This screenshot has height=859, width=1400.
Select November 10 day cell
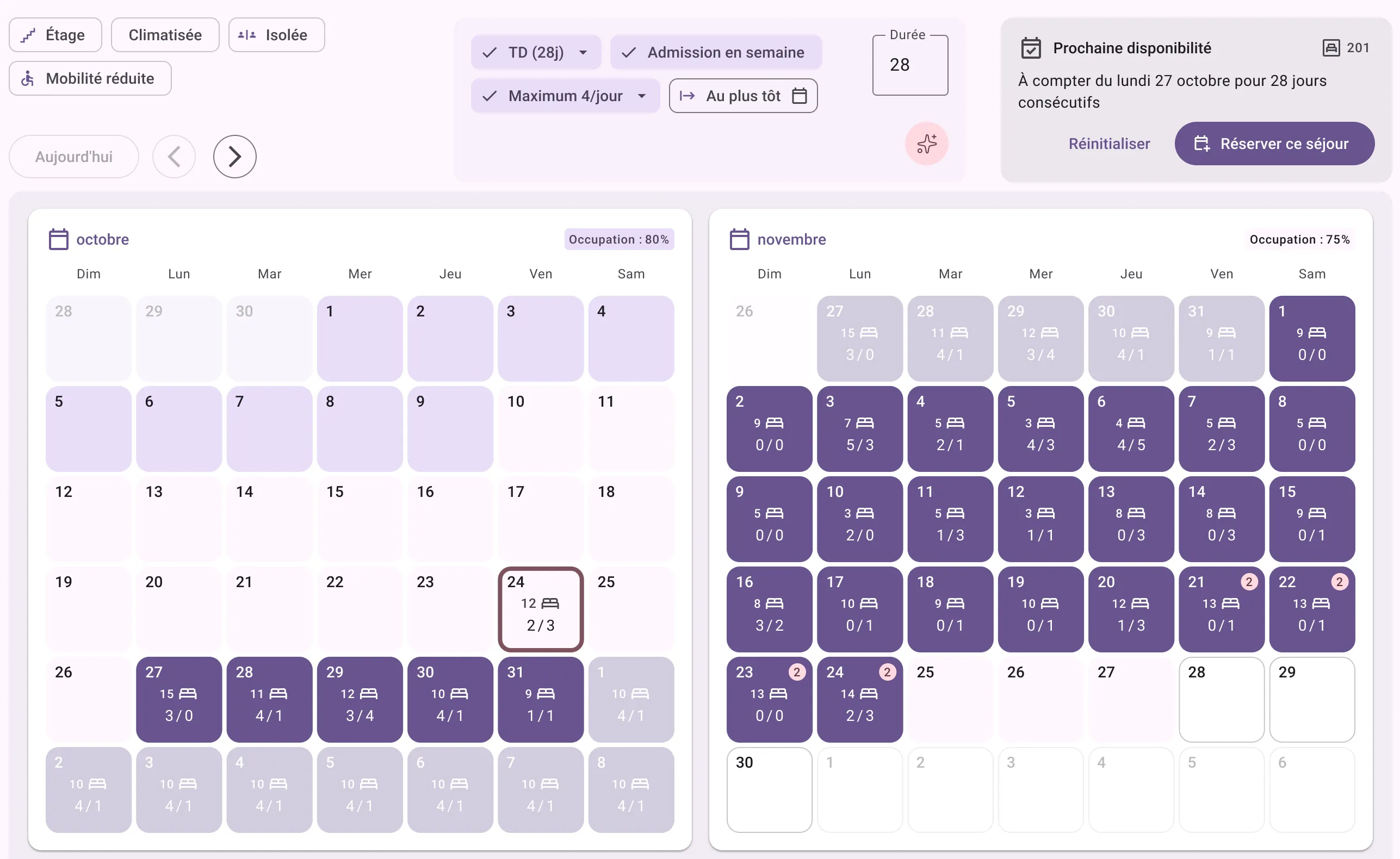(x=860, y=519)
